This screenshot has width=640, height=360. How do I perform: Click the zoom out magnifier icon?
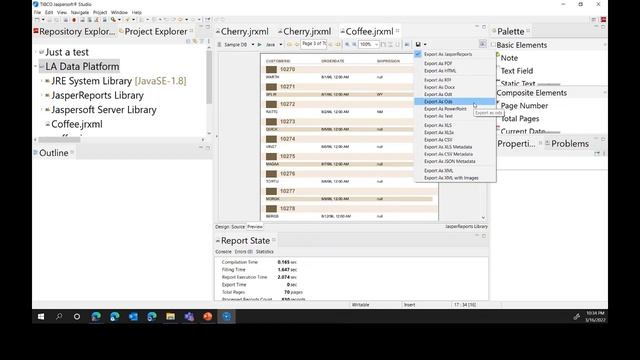click(354, 44)
